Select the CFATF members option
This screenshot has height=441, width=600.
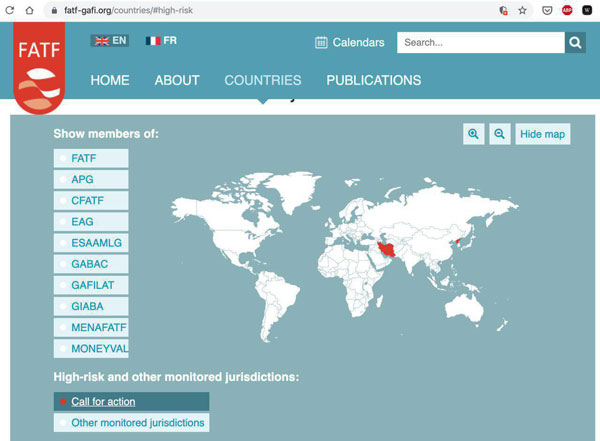[91, 201]
